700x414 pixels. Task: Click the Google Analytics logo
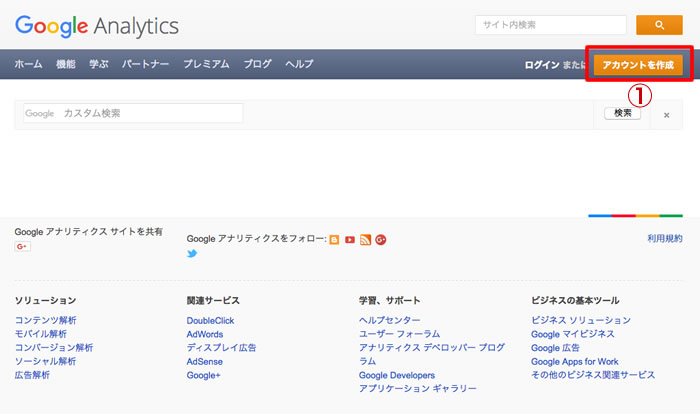[x=97, y=25]
